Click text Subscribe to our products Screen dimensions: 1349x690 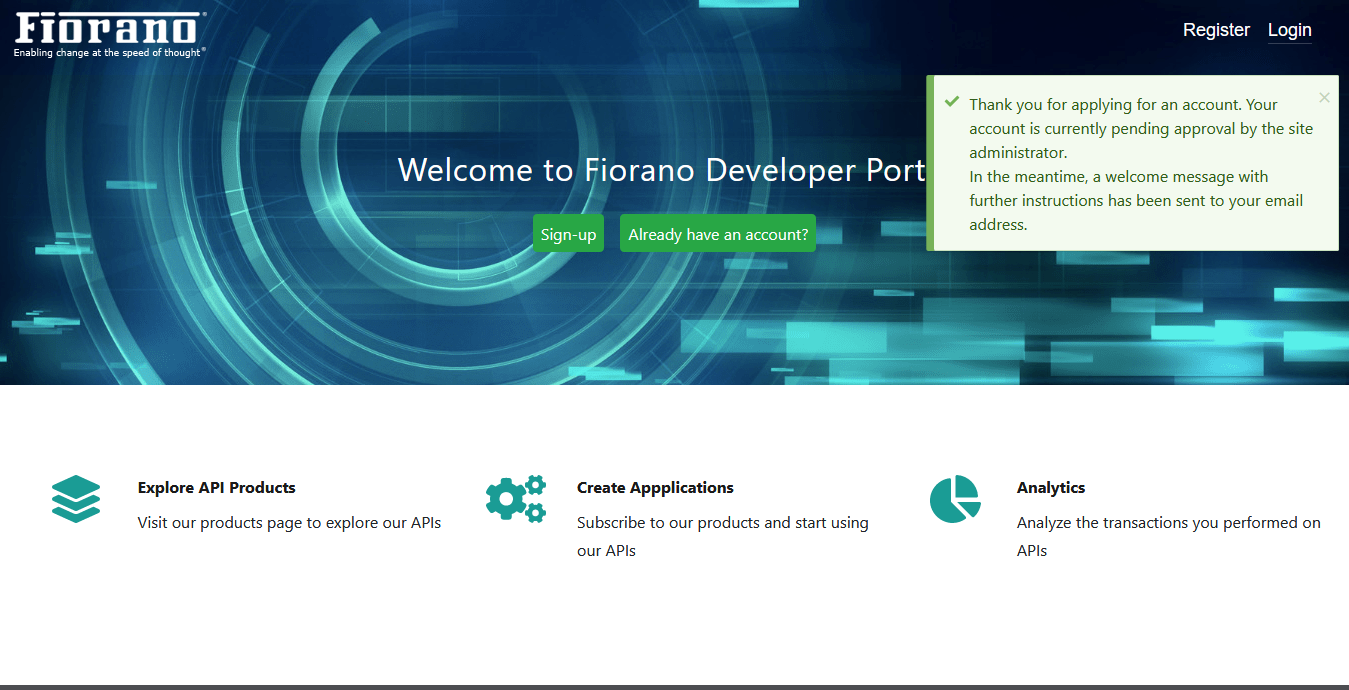coord(723,536)
